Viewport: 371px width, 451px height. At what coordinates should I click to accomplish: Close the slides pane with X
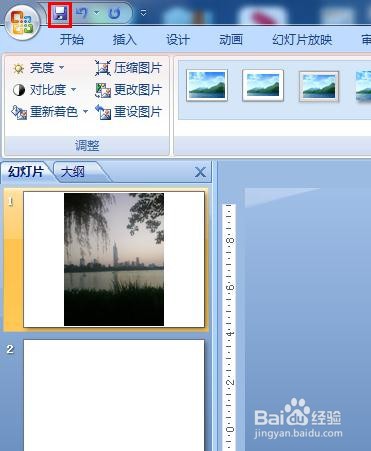pos(200,172)
